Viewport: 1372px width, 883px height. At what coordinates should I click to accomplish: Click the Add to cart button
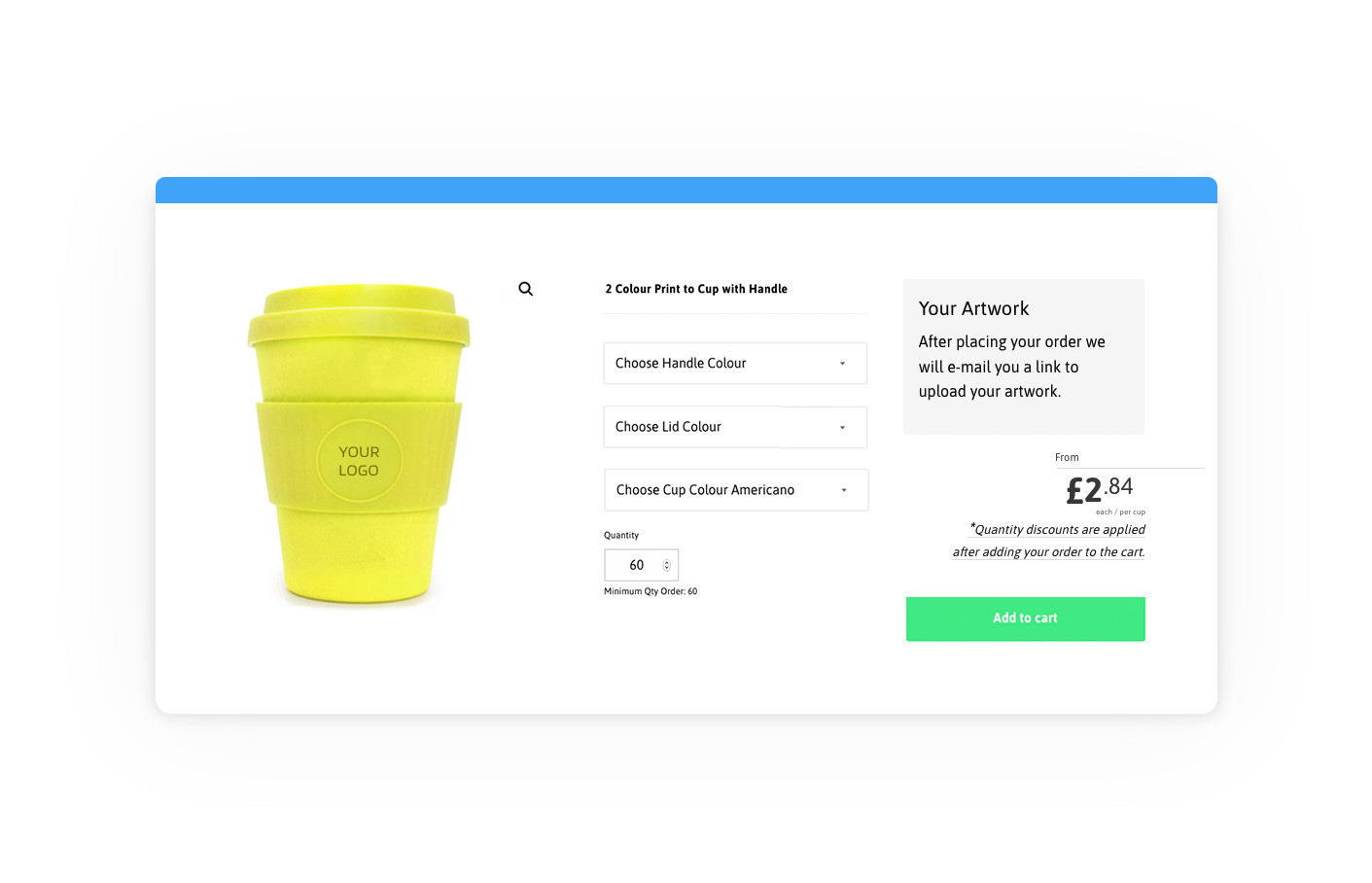coord(1026,618)
